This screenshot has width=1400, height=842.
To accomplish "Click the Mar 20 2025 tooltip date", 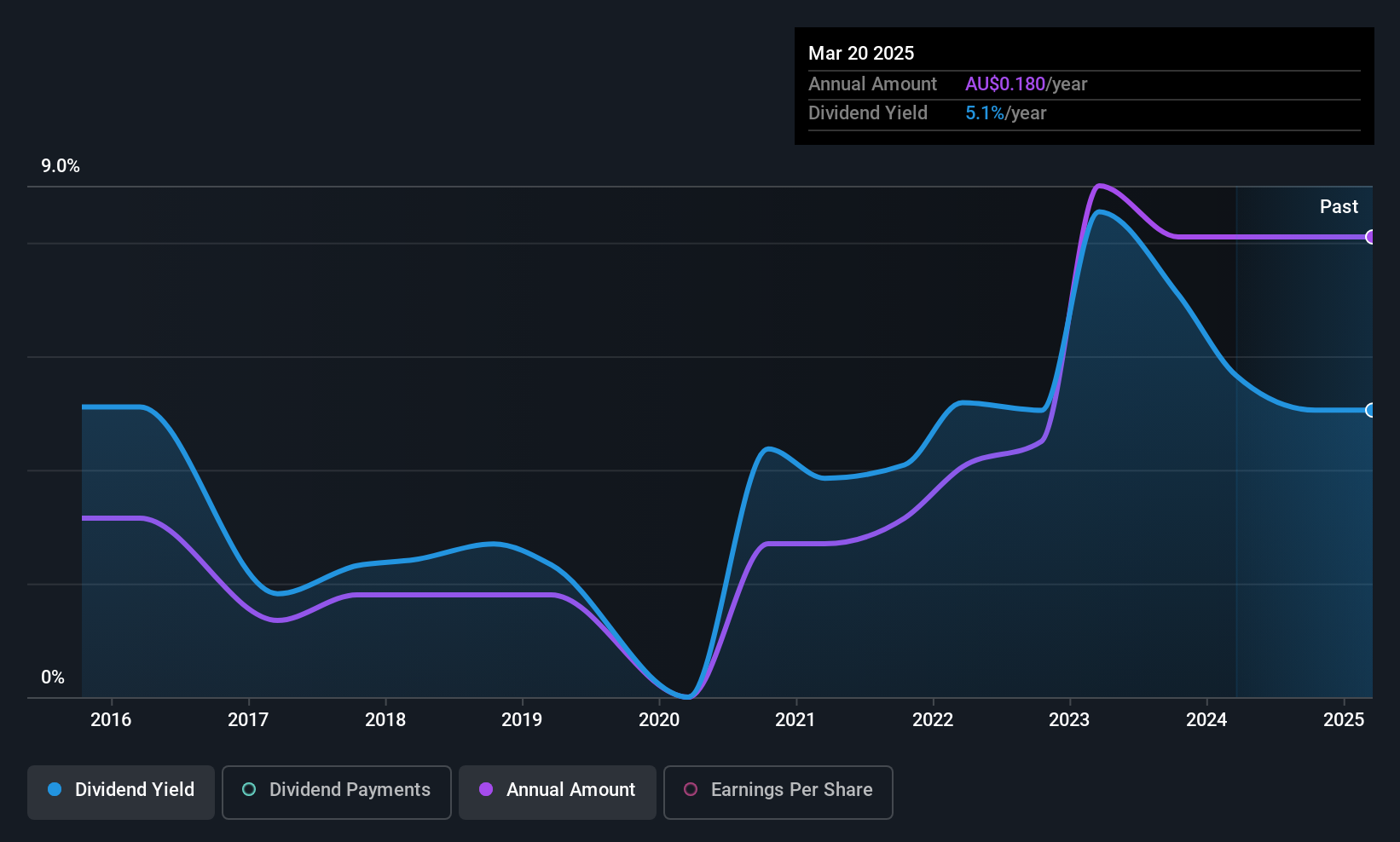I will 861,54.
